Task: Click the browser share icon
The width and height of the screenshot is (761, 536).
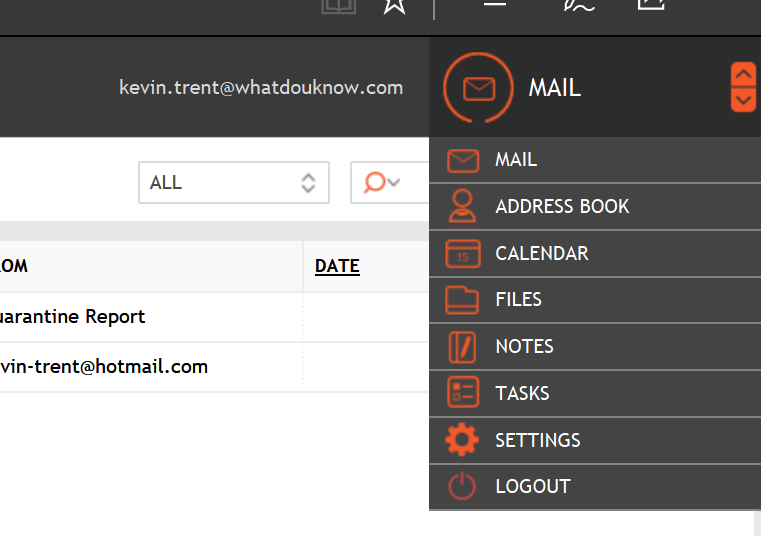Action: (x=651, y=5)
